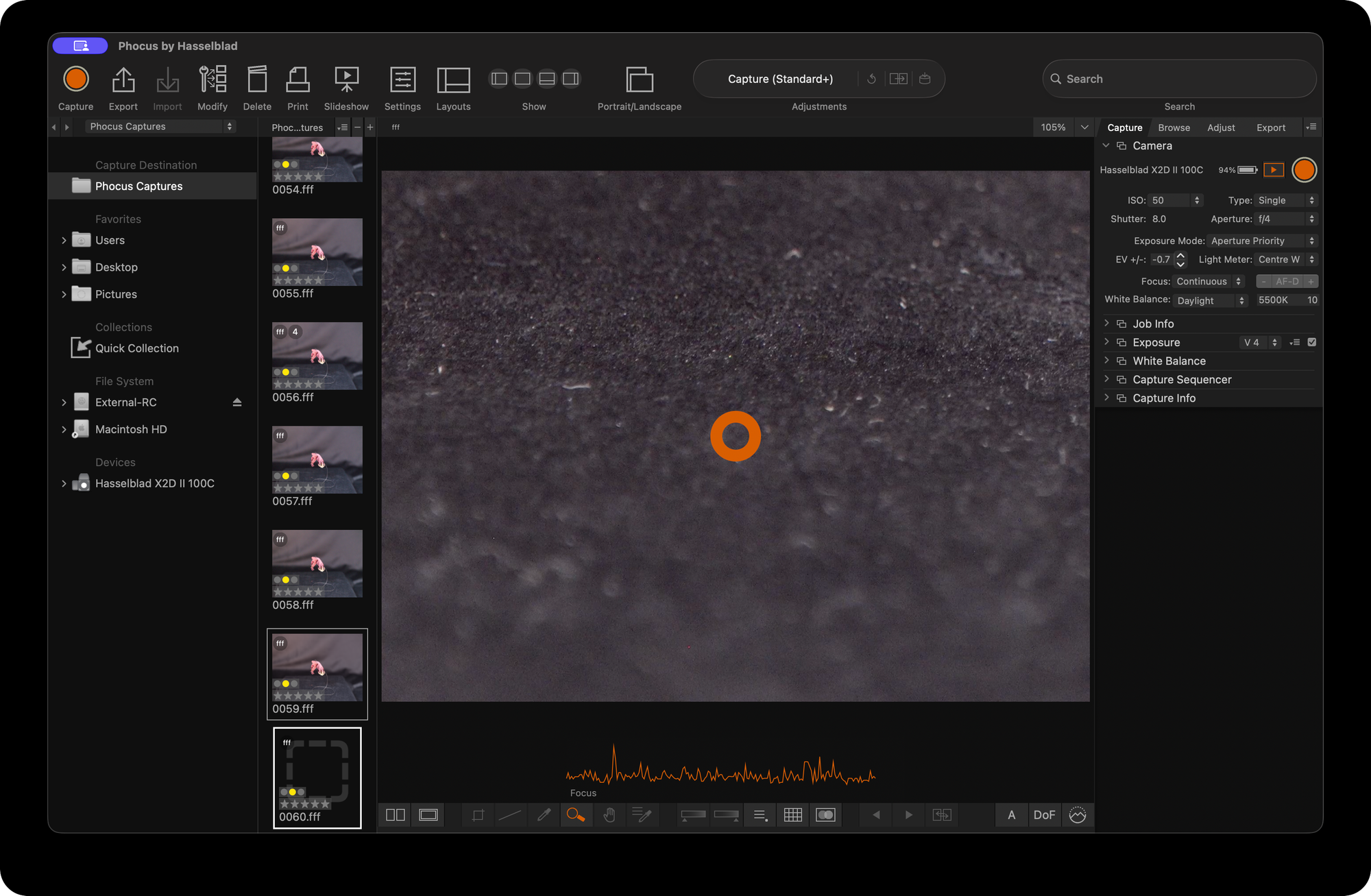The image size is (1371, 896).
Task: Pick the eyedropper tool in bottom toolbar
Action: [544, 815]
